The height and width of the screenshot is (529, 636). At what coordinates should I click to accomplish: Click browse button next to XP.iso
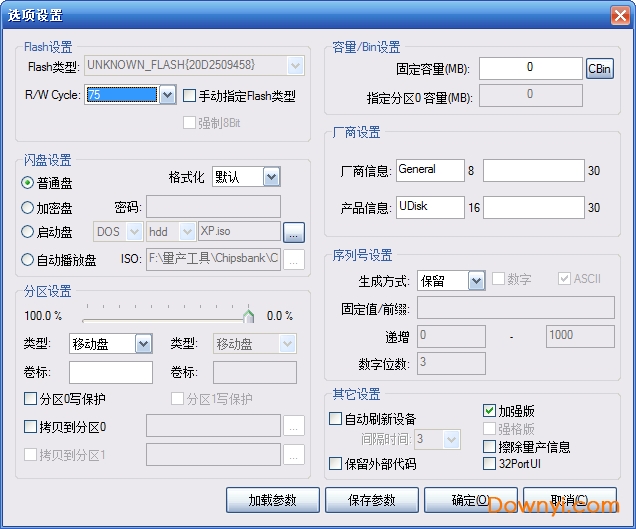(292, 232)
